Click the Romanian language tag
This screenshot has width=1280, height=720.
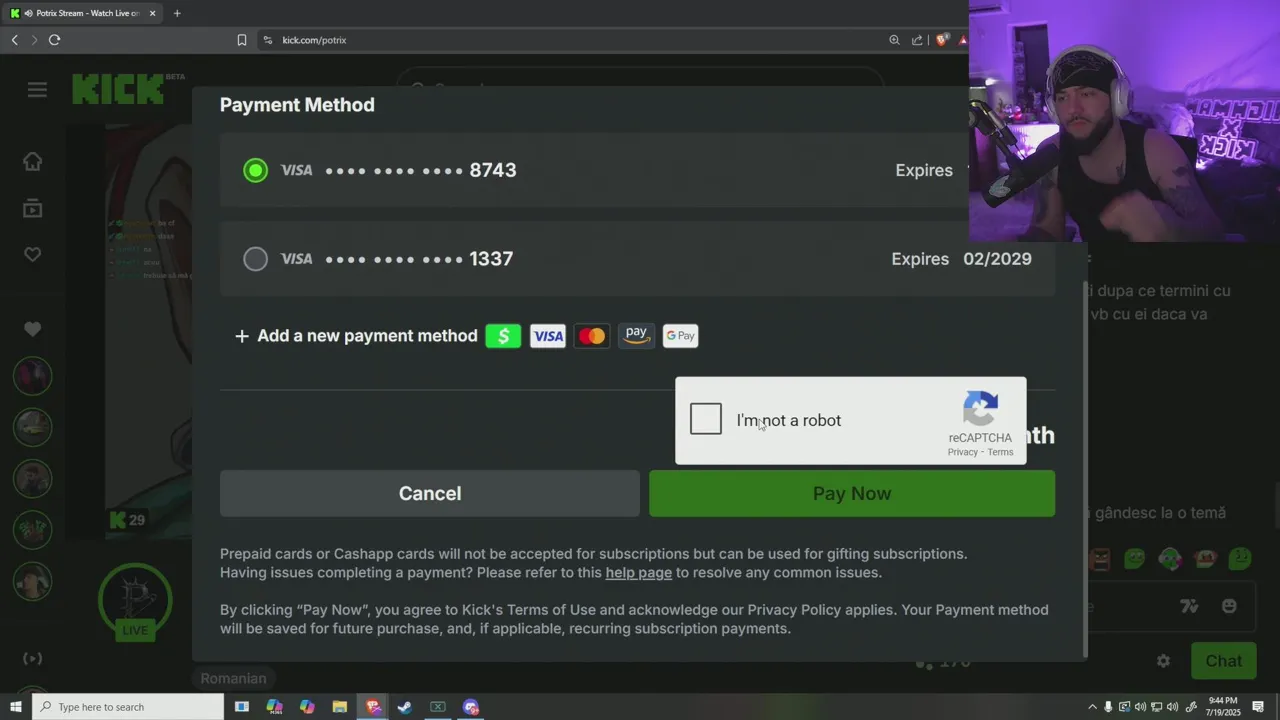tap(233, 678)
